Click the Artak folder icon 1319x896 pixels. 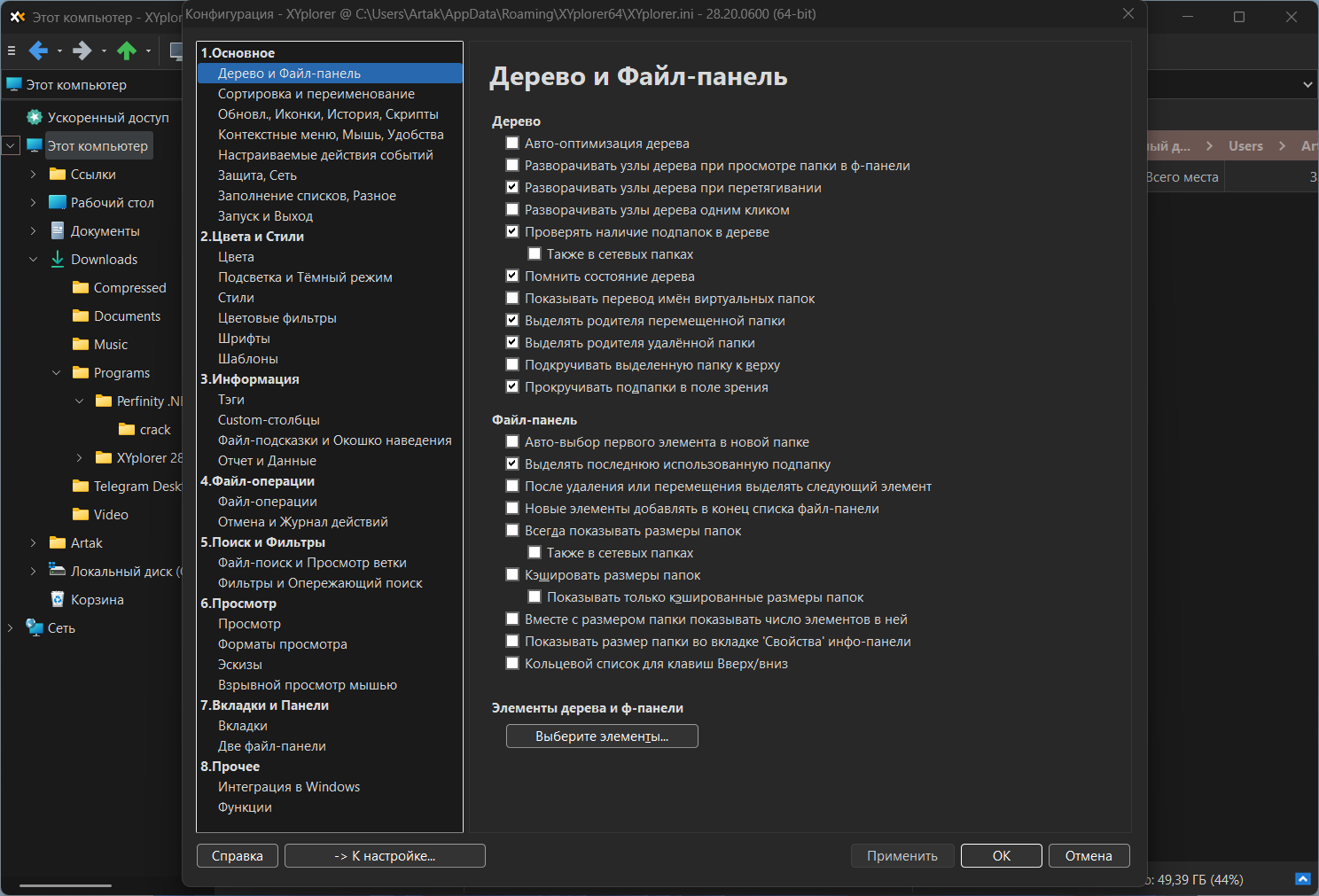(x=58, y=542)
